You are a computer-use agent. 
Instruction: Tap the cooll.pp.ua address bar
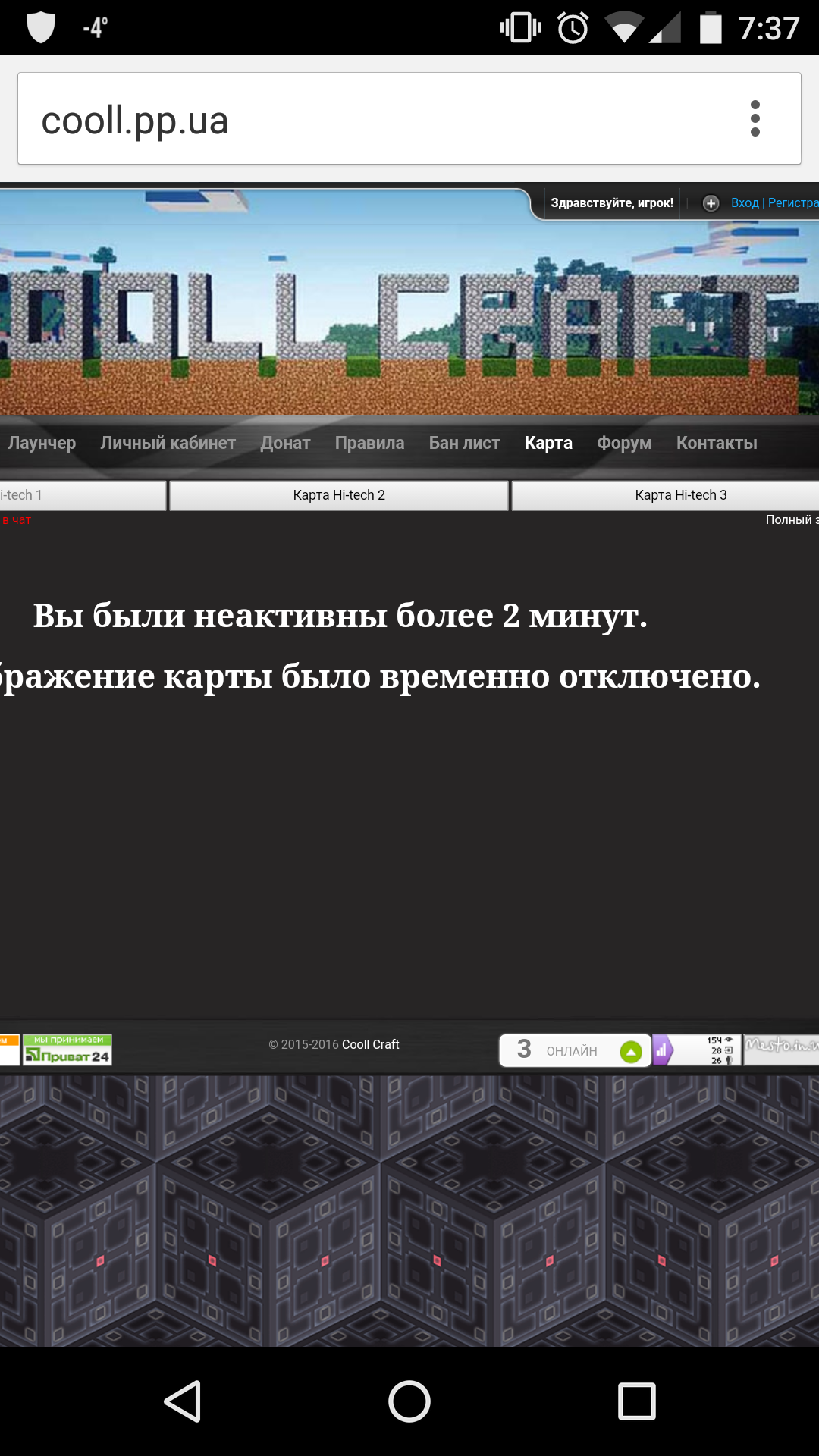379,120
